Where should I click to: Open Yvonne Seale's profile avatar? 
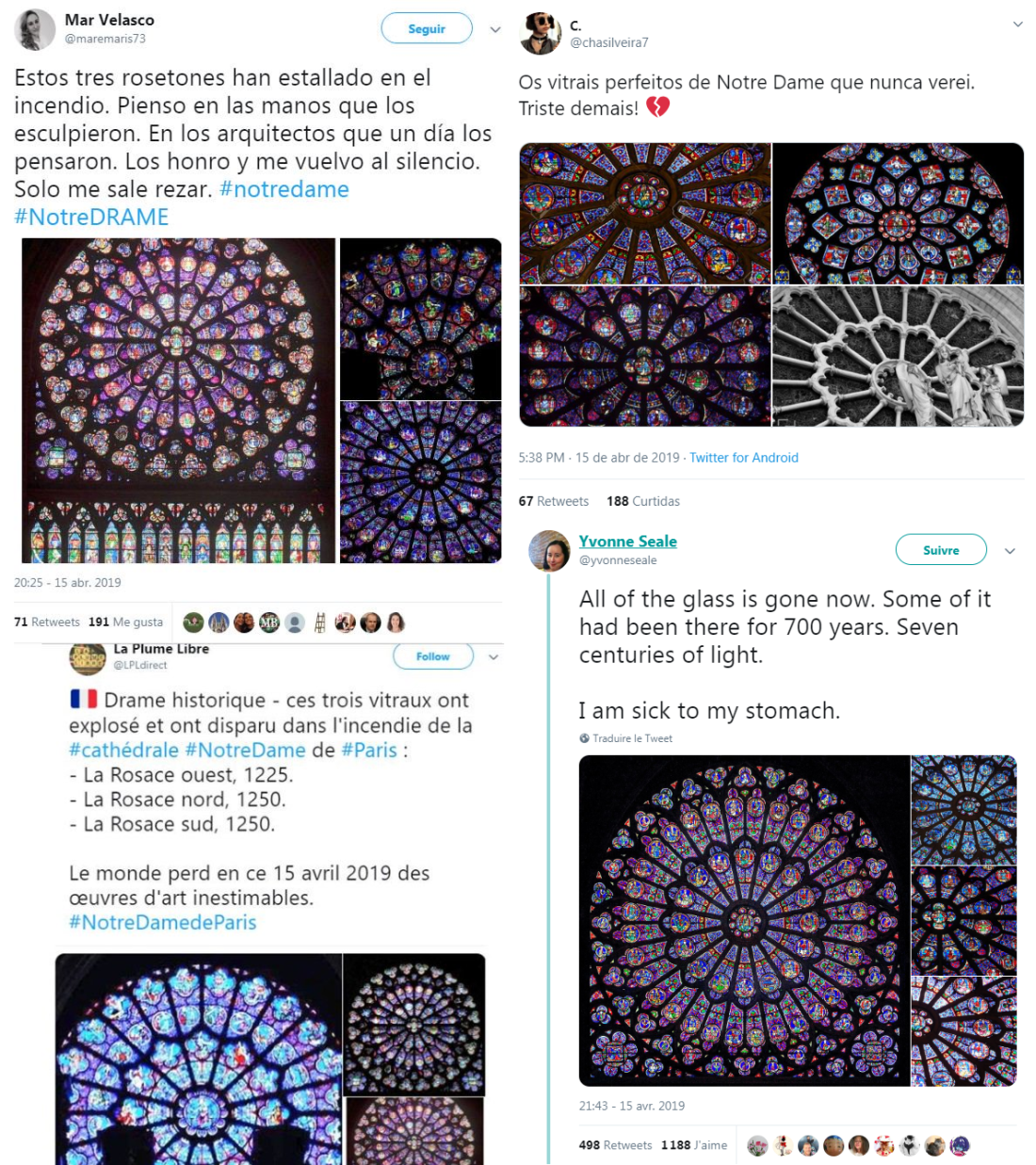(x=549, y=551)
